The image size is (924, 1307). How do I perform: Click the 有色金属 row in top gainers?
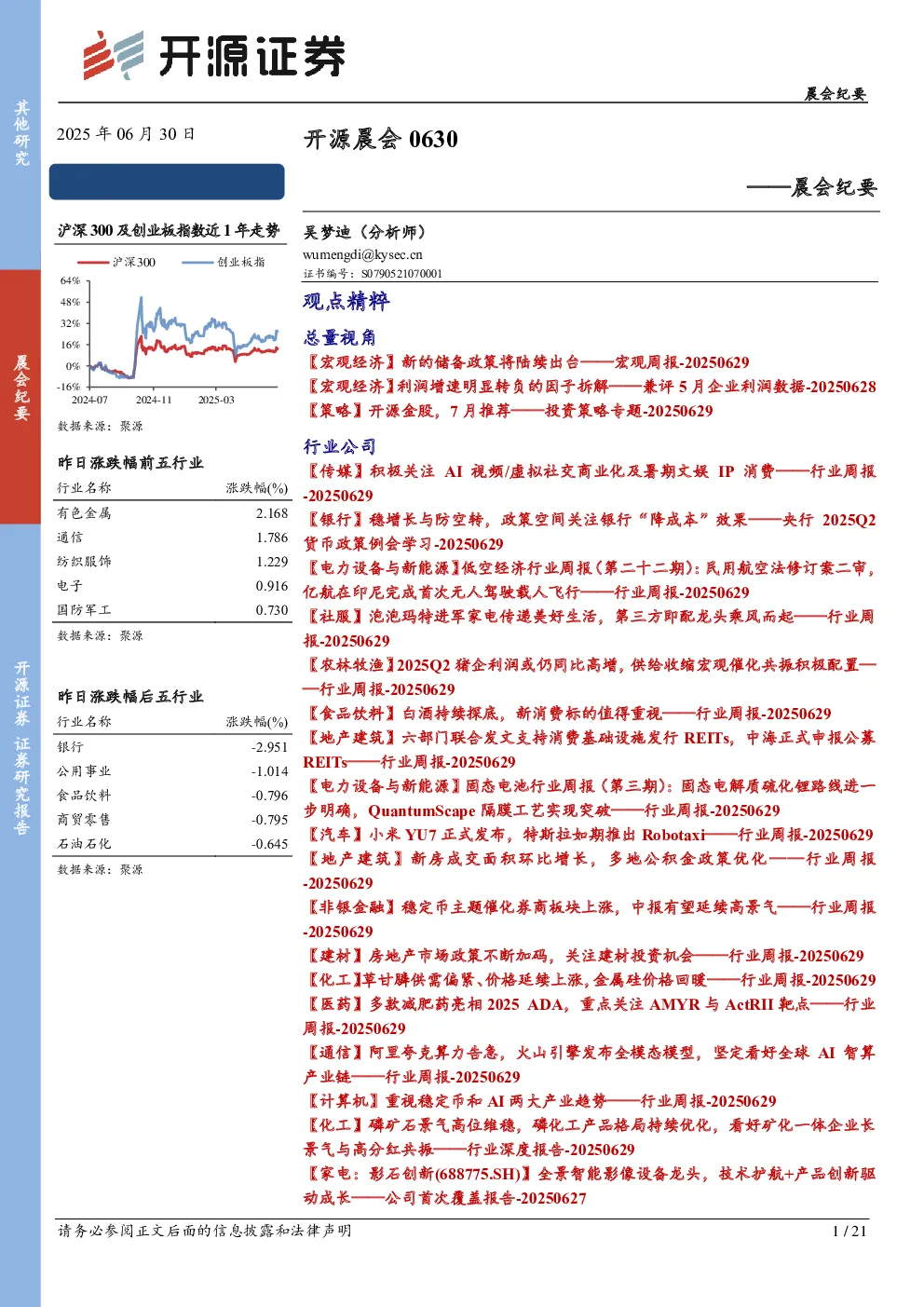pos(172,513)
